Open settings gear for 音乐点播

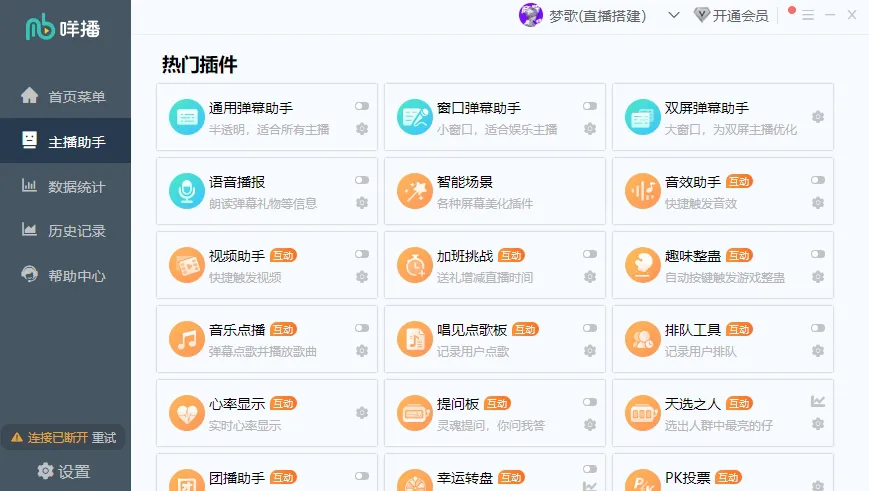click(x=362, y=351)
